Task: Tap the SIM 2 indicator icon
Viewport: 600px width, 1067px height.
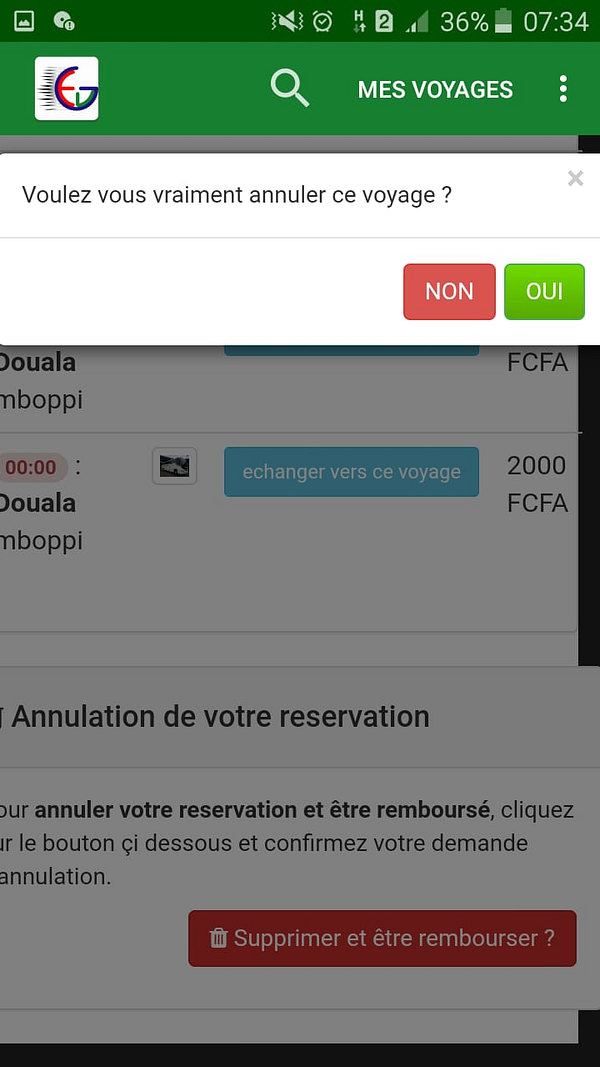Action: [x=384, y=22]
